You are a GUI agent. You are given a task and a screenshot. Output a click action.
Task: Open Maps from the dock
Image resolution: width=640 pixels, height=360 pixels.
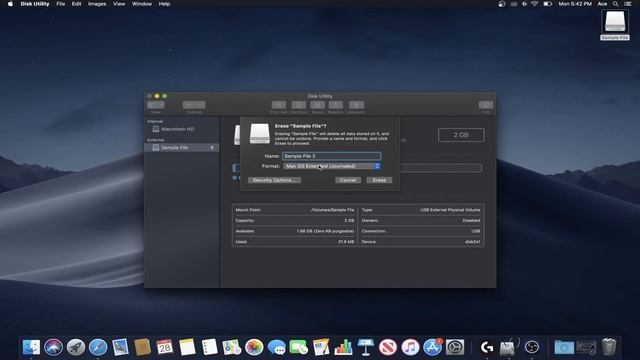tap(232, 347)
